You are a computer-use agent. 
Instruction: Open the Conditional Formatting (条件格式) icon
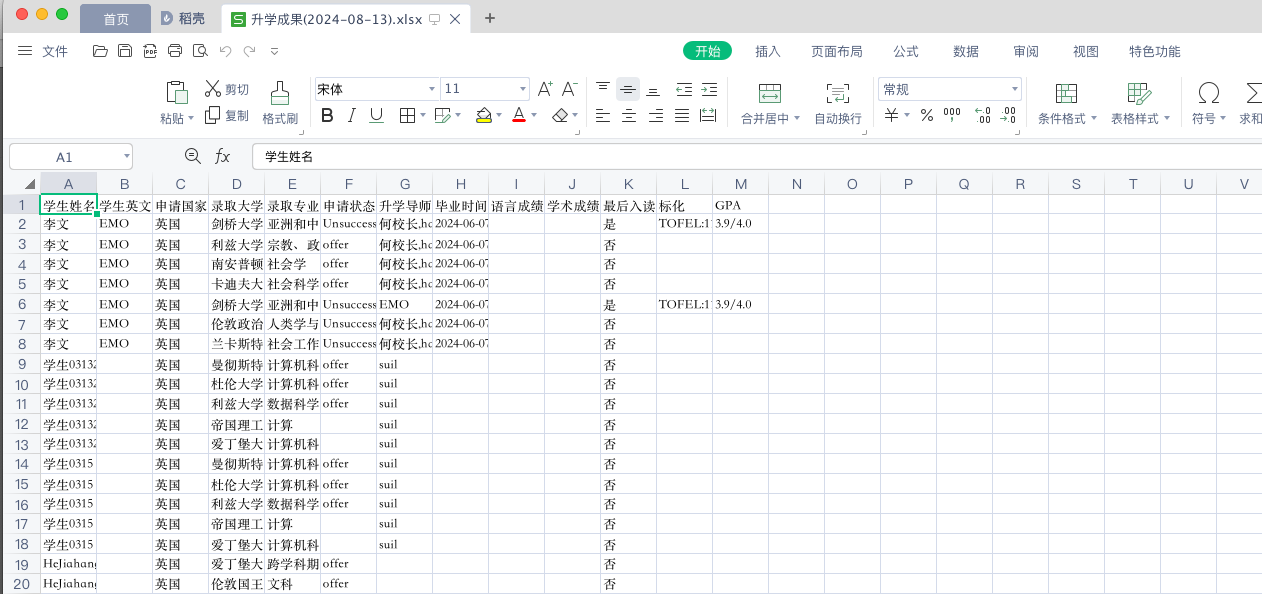[x=1067, y=93]
